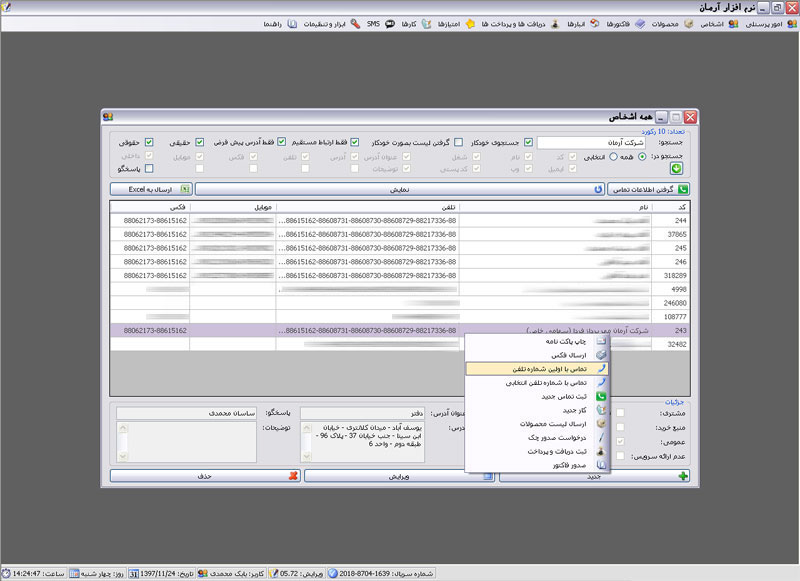The image size is (800, 581).
Task: Choose صدور فاکتور from the context menu
Action: pos(537,465)
